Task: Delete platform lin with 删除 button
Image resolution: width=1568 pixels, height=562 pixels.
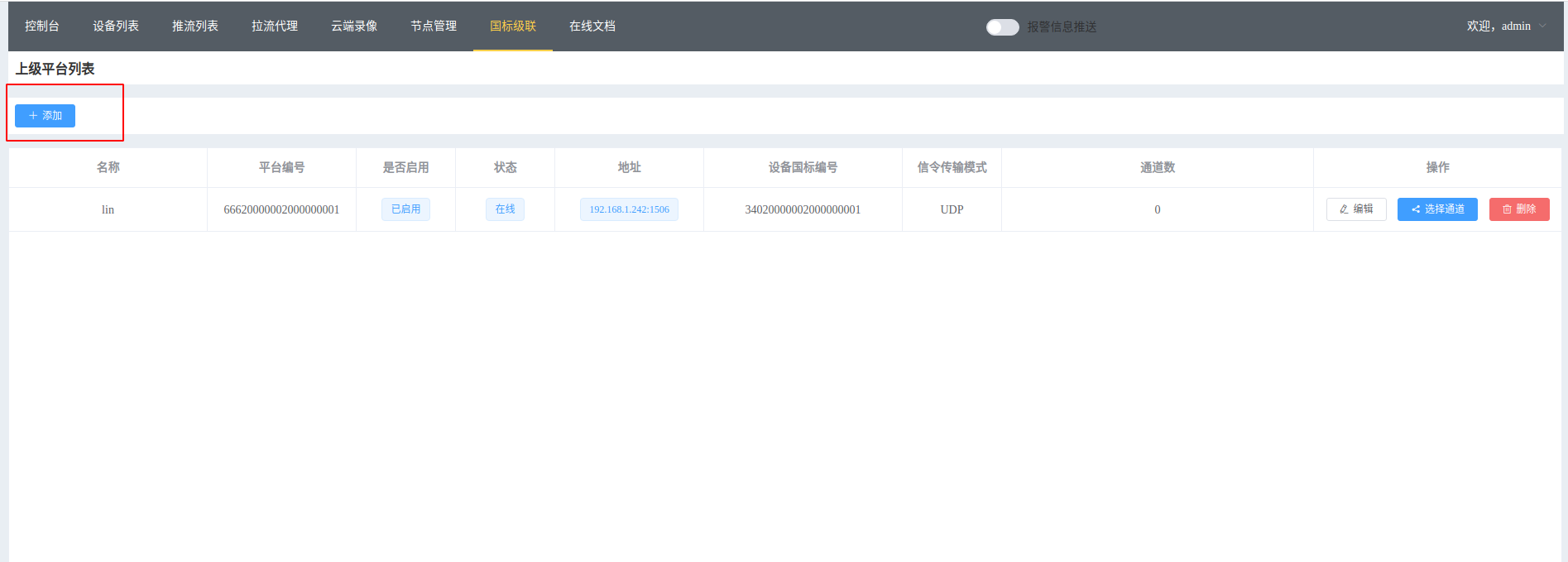Action: [1519, 209]
